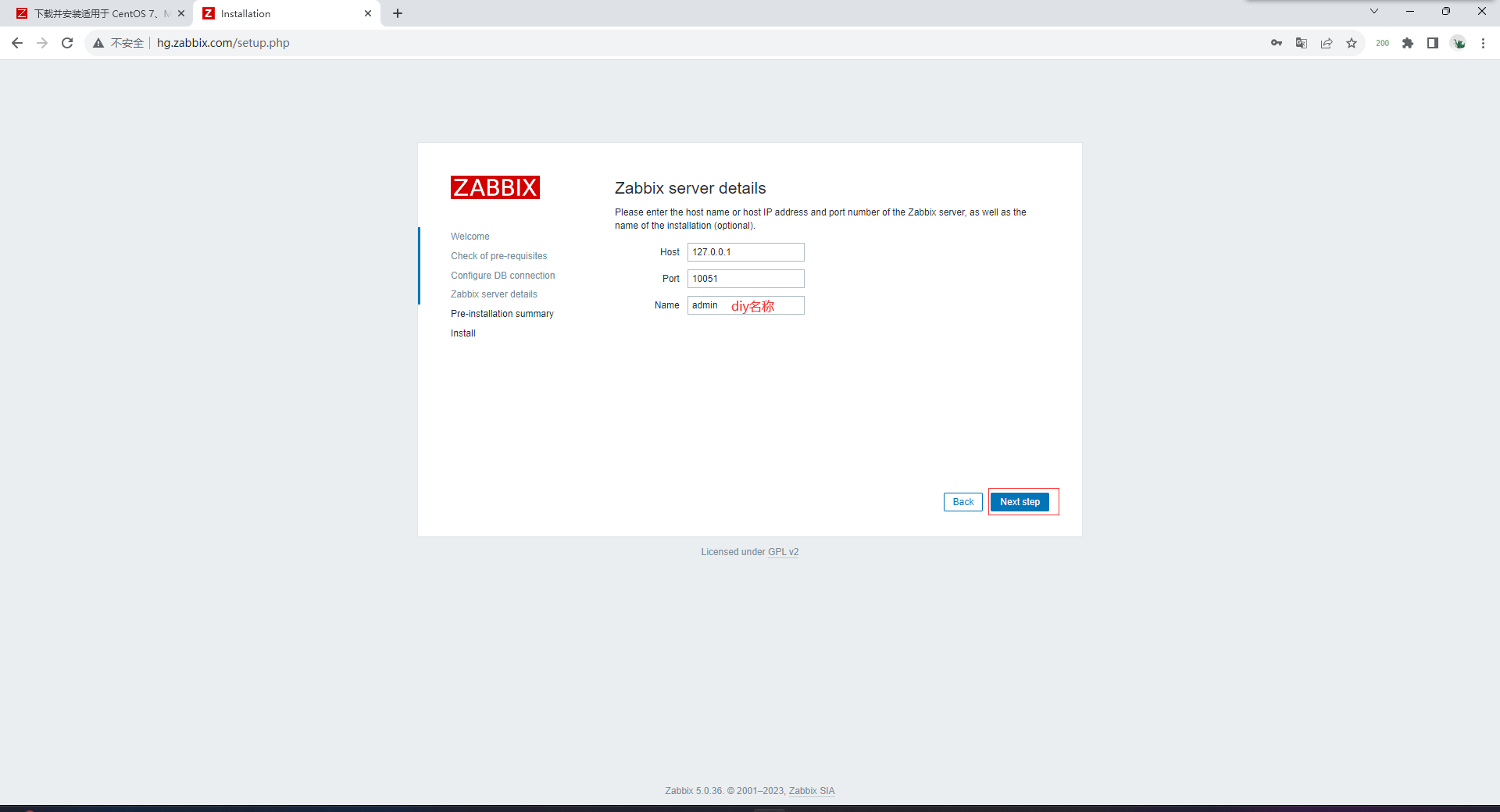Reload the setup.php page

coord(67,43)
